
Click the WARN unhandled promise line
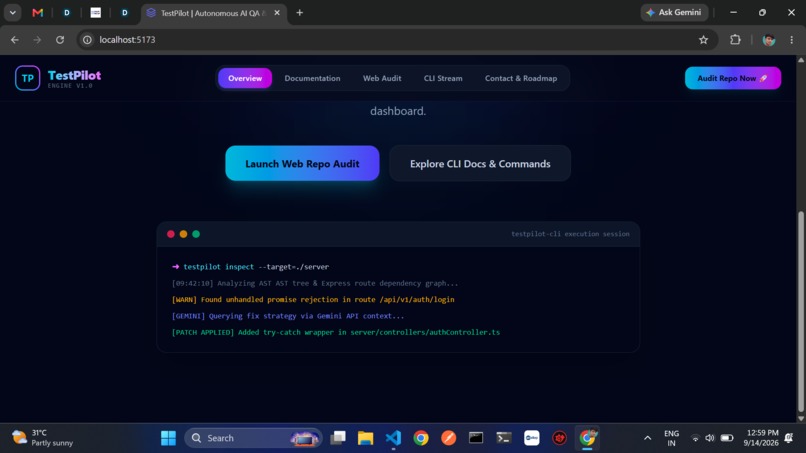point(313,299)
